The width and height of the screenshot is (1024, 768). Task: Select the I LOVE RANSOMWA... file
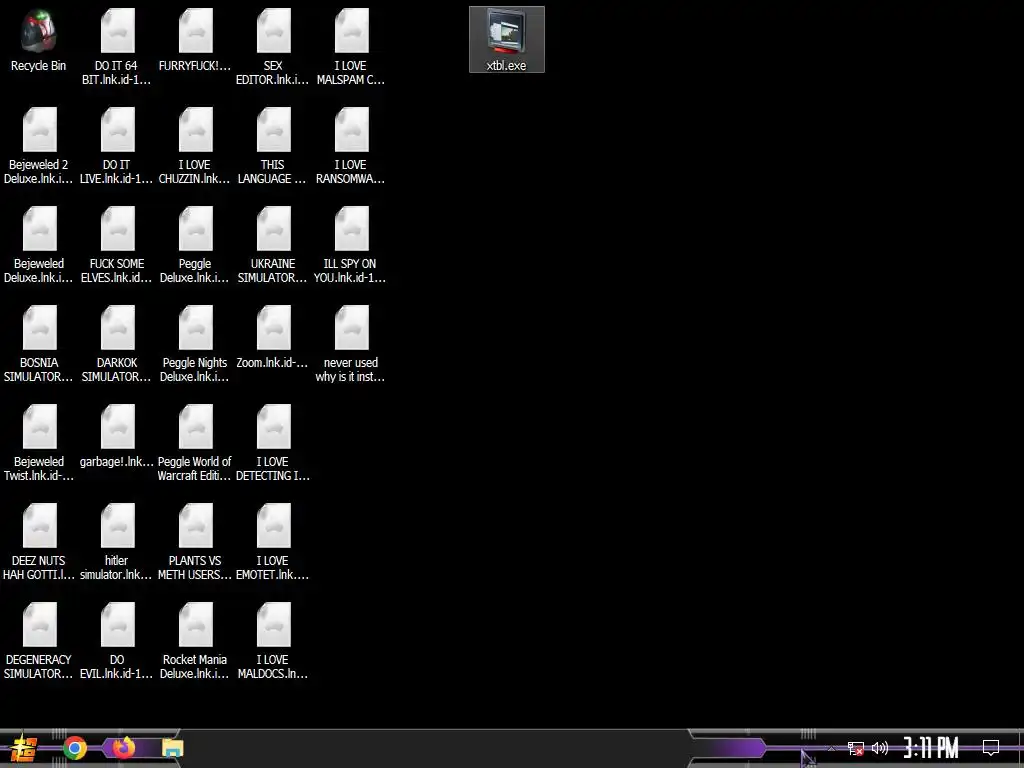351,146
